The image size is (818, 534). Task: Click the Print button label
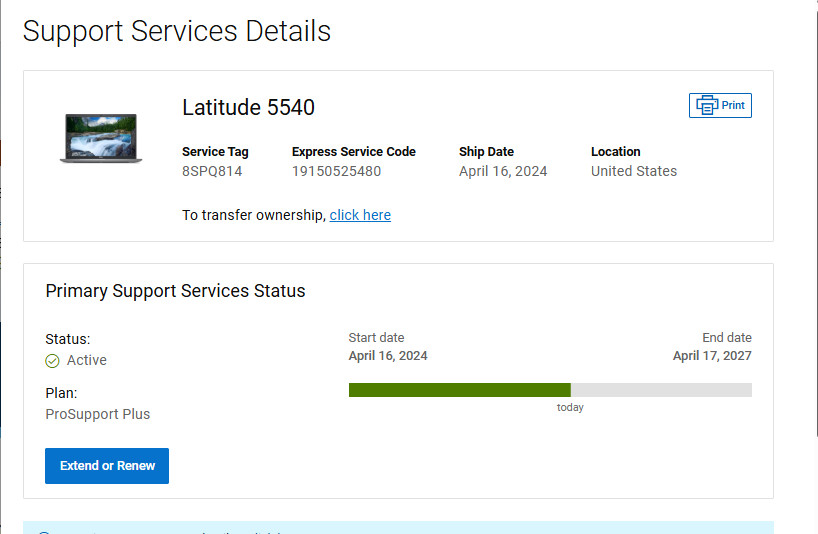733,105
